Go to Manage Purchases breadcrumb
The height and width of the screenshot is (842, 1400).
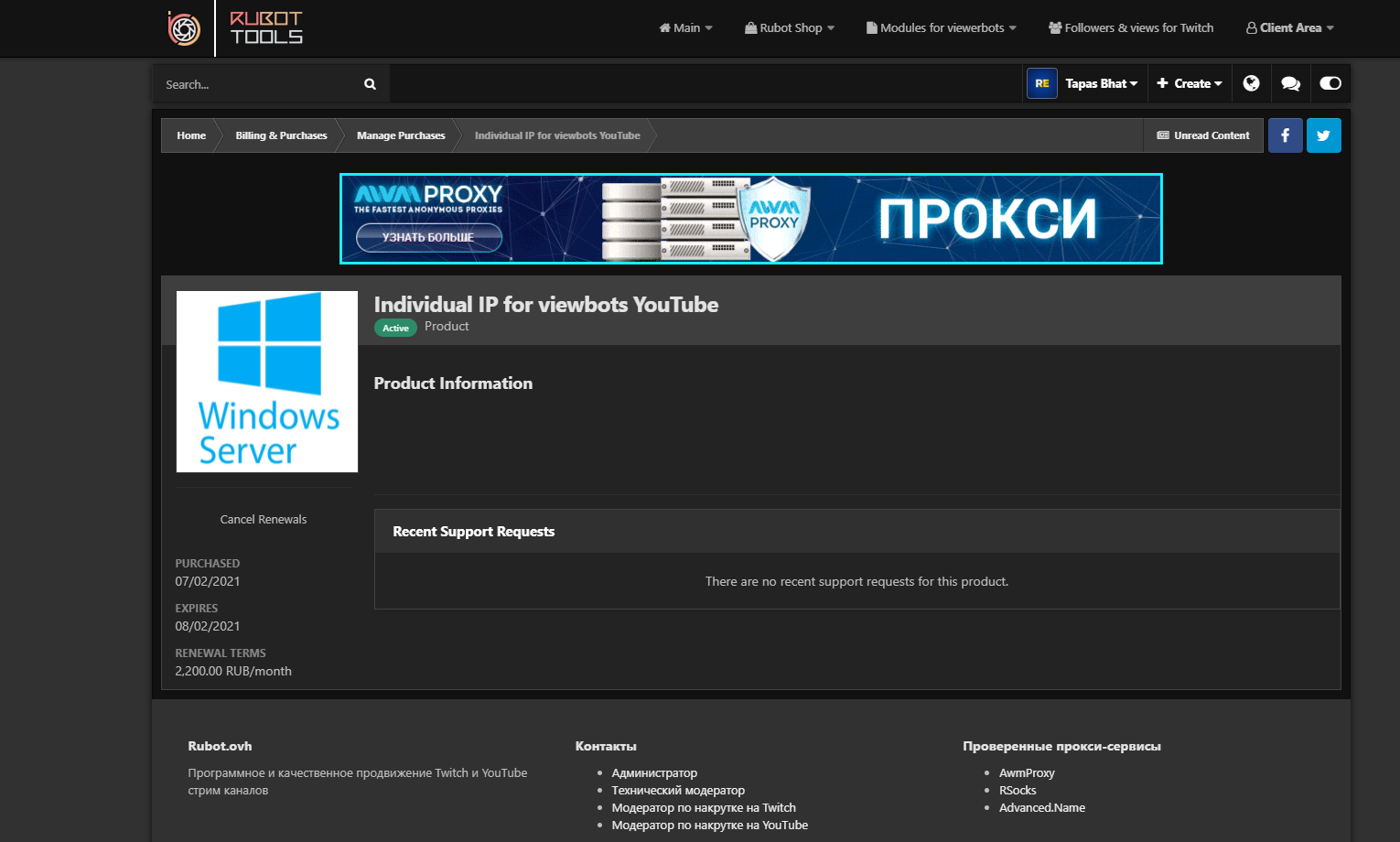pyautogui.click(x=401, y=135)
